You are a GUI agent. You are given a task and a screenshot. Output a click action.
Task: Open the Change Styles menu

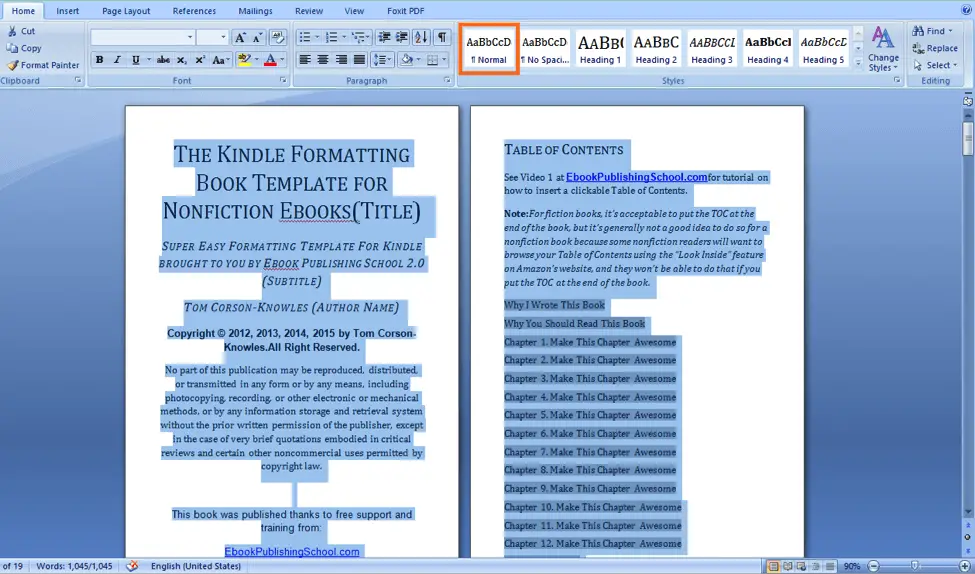click(883, 50)
